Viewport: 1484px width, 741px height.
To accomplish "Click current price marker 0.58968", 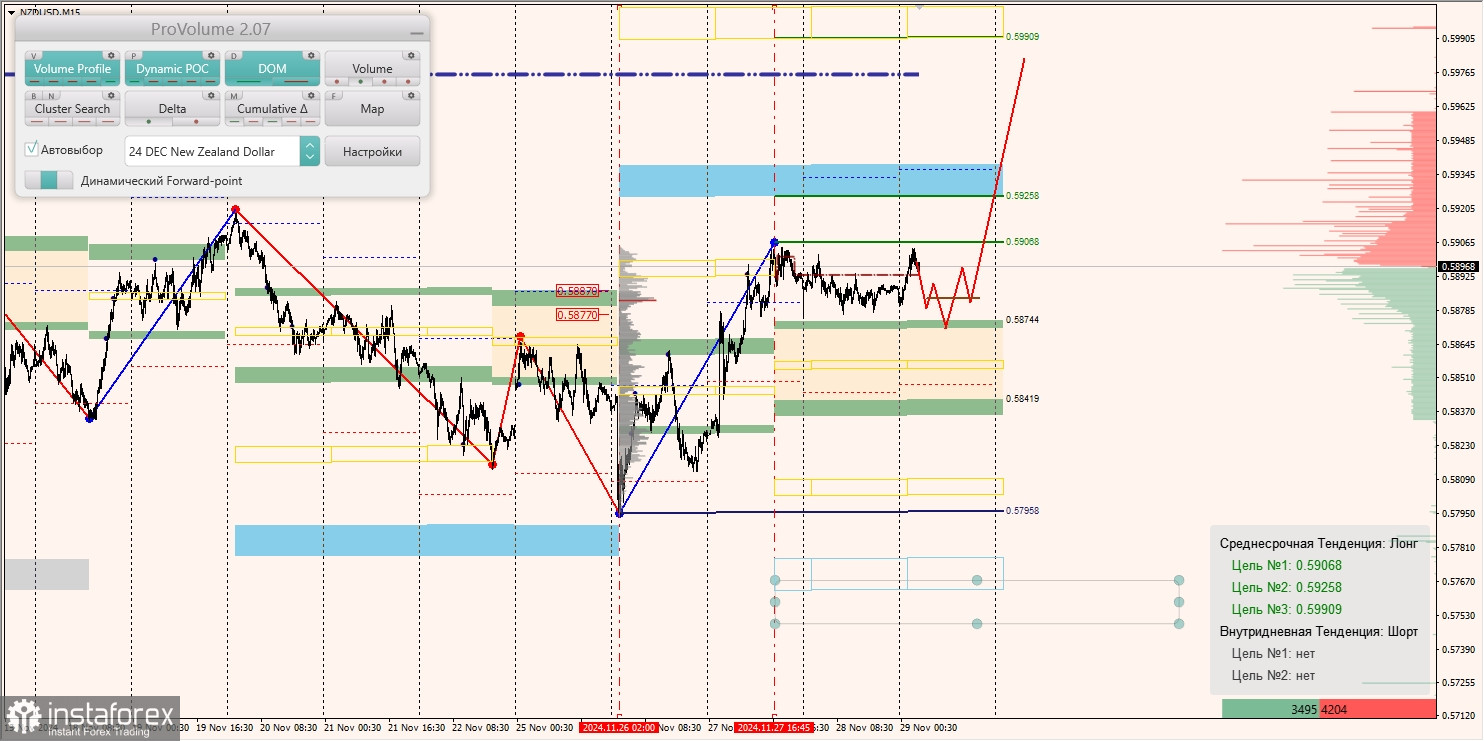I will coord(1459,266).
